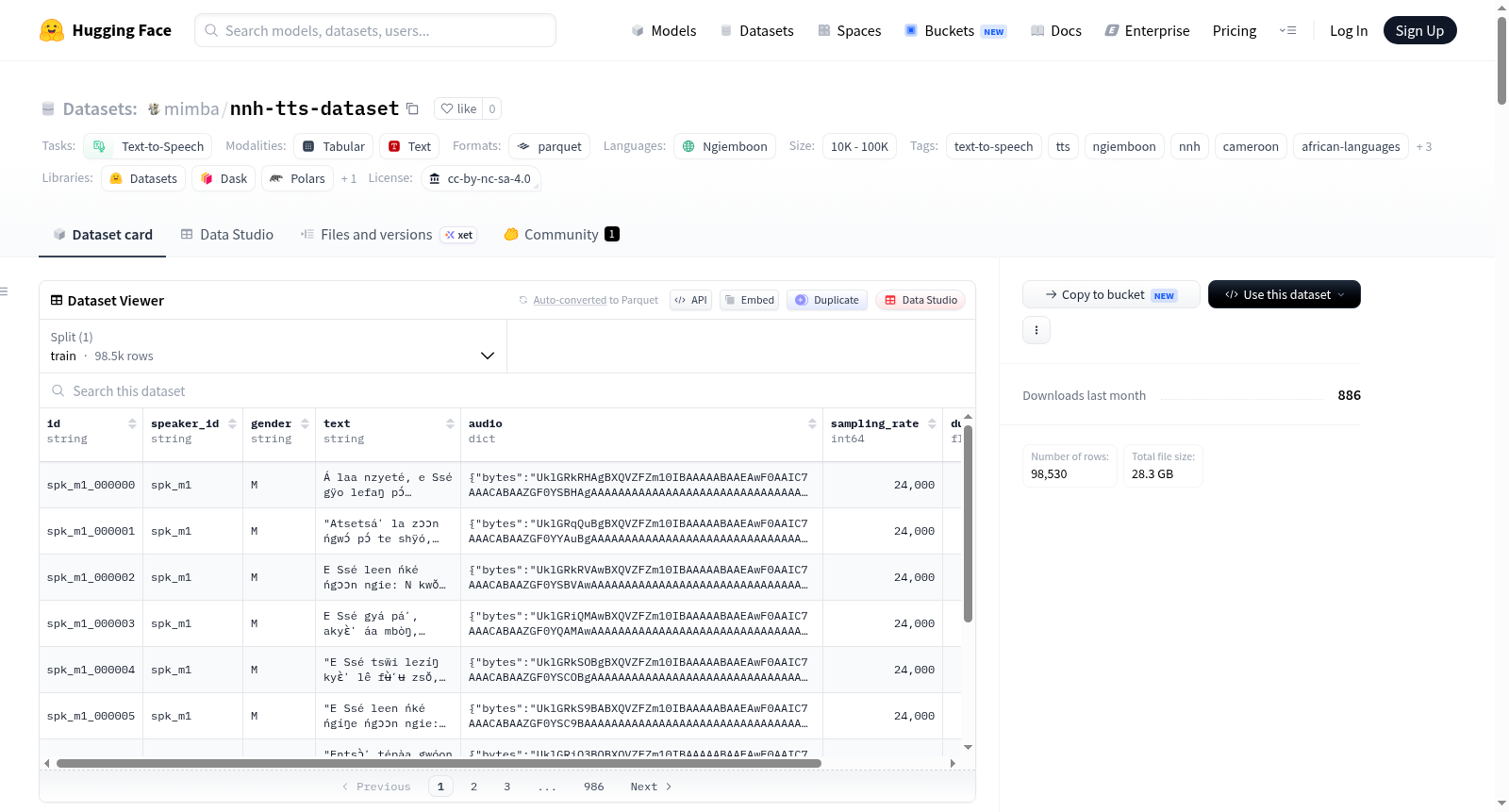Copy dataset name with copy icon
This screenshot has height=812, width=1509.
tap(412, 108)
